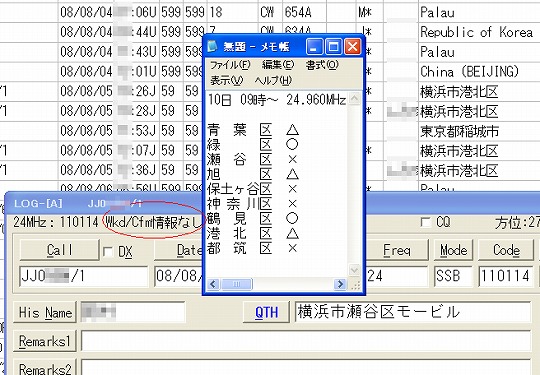The height and width of the screenshot is (375, 540).
Task: Toggle the DX checkbox in LOG window
Action: click(108, 252)
